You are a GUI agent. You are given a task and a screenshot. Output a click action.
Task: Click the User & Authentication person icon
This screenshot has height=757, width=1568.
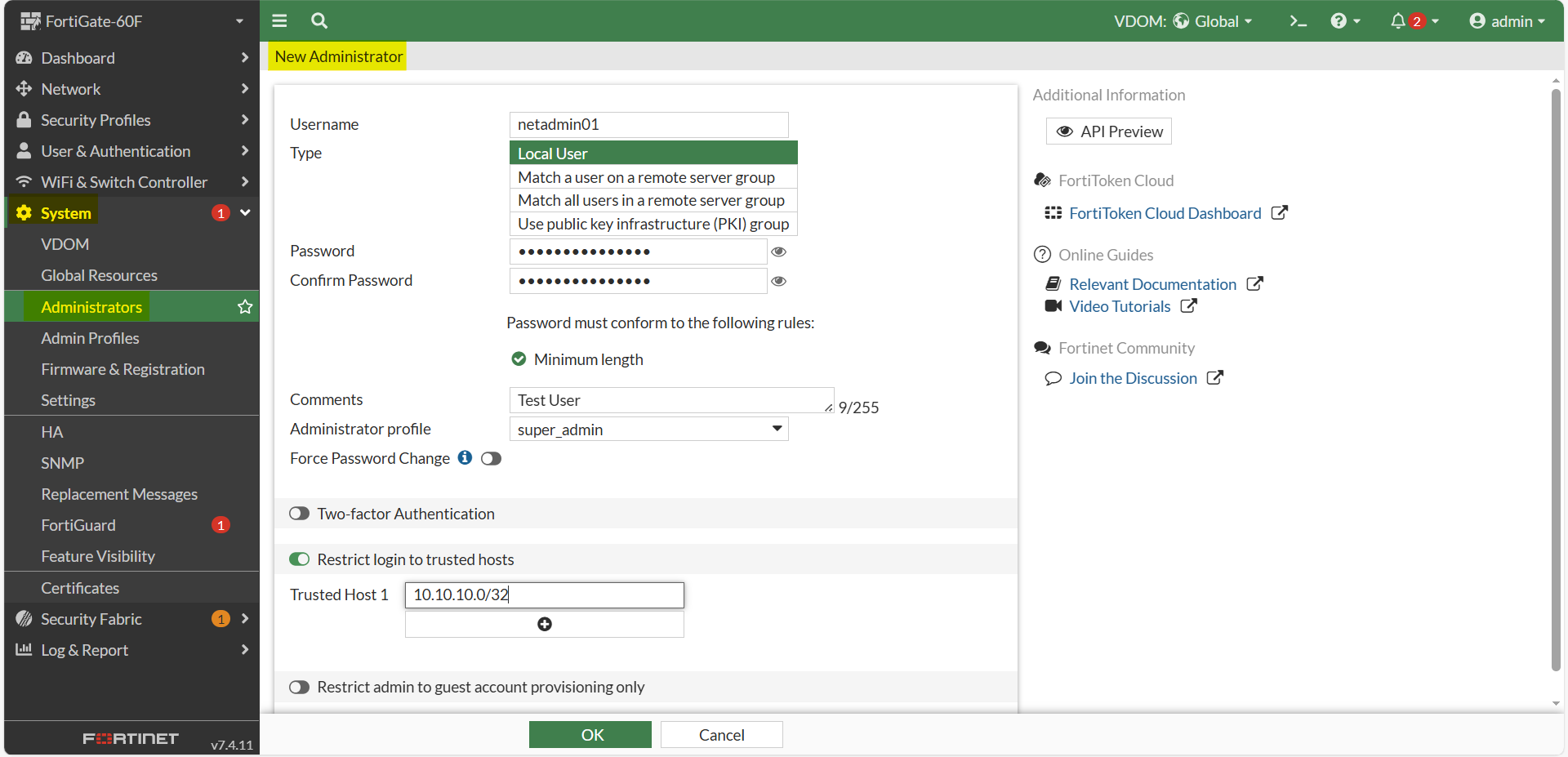coord(24,151)
